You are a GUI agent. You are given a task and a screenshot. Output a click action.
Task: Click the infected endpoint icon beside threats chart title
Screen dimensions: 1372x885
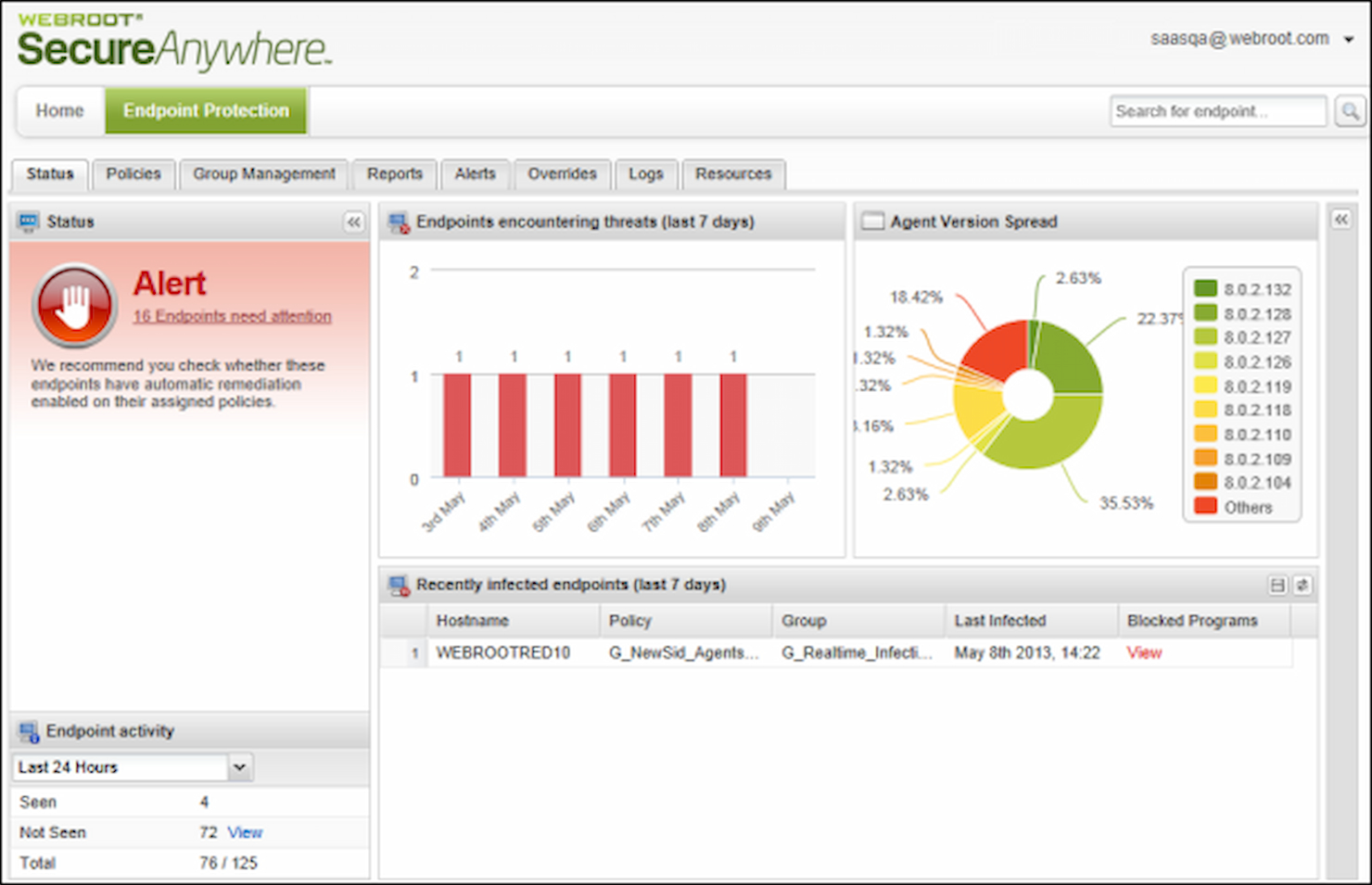(x=399, y=221)
